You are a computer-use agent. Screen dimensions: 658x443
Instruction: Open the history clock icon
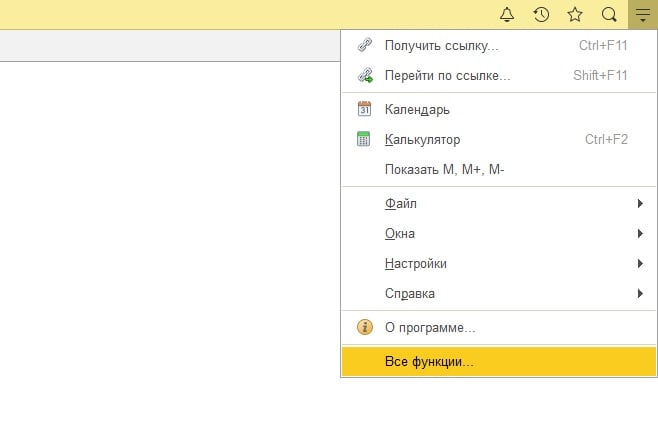[541, 14]
